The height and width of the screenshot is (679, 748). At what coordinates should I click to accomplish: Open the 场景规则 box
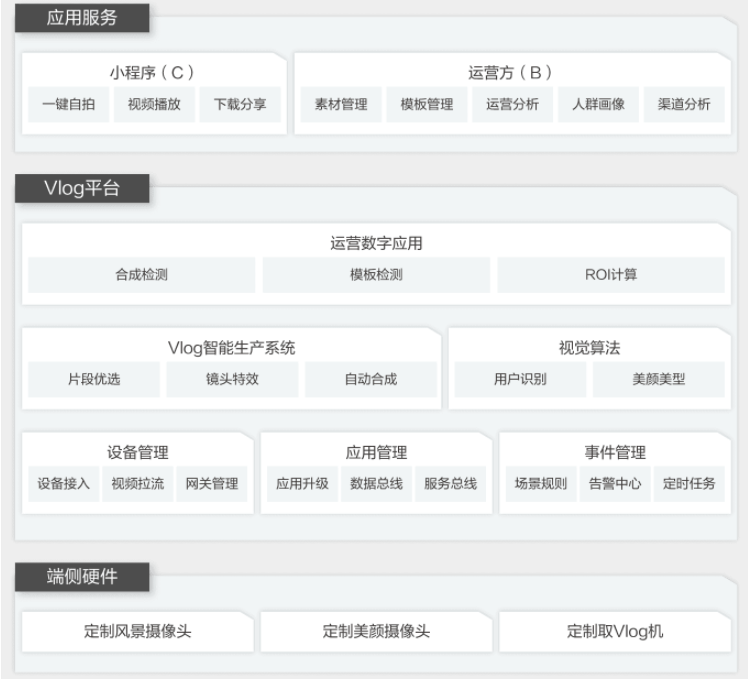click(x=541, y=484)
